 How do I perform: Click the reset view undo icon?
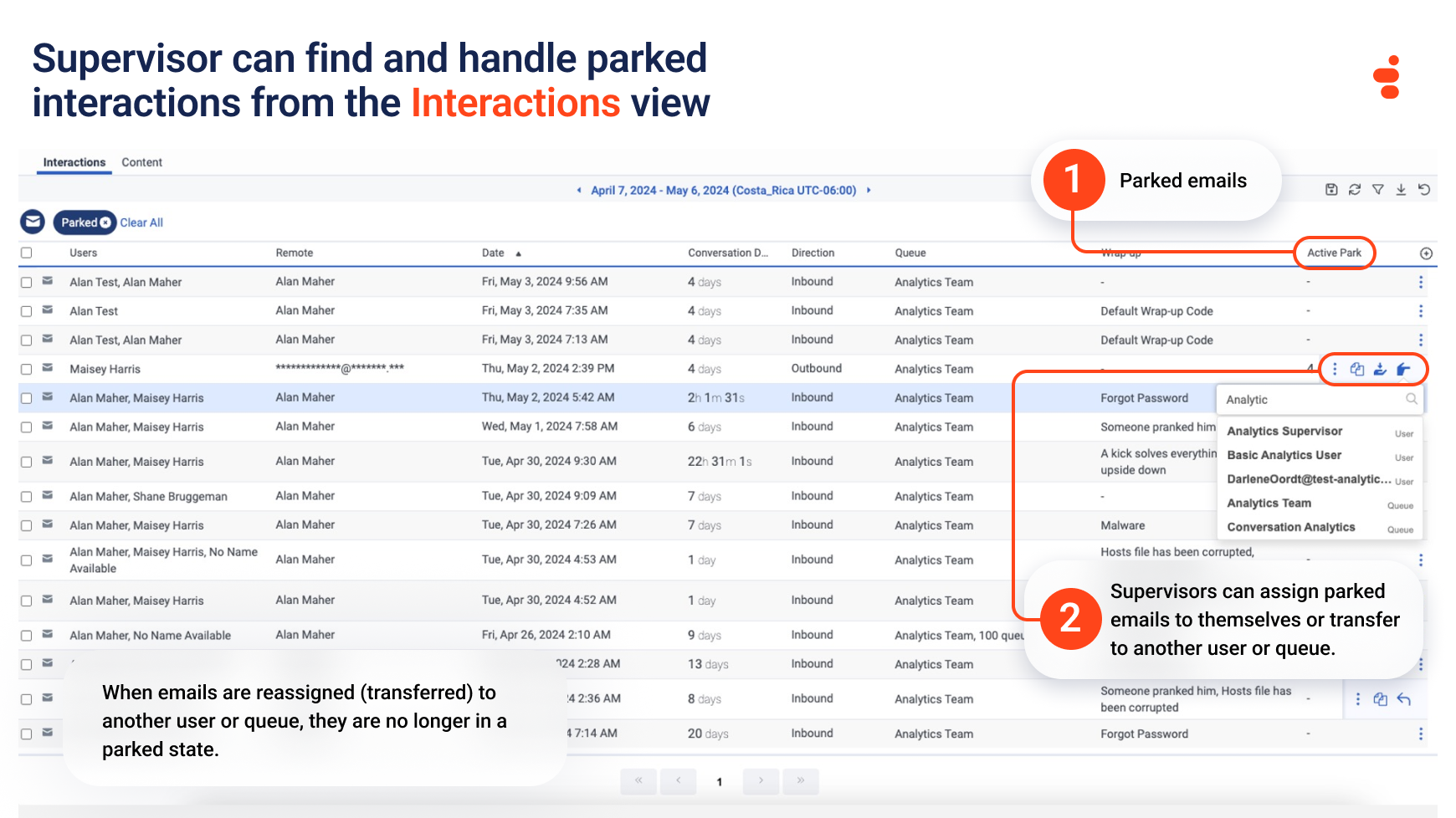click(x=1424, y=190)
